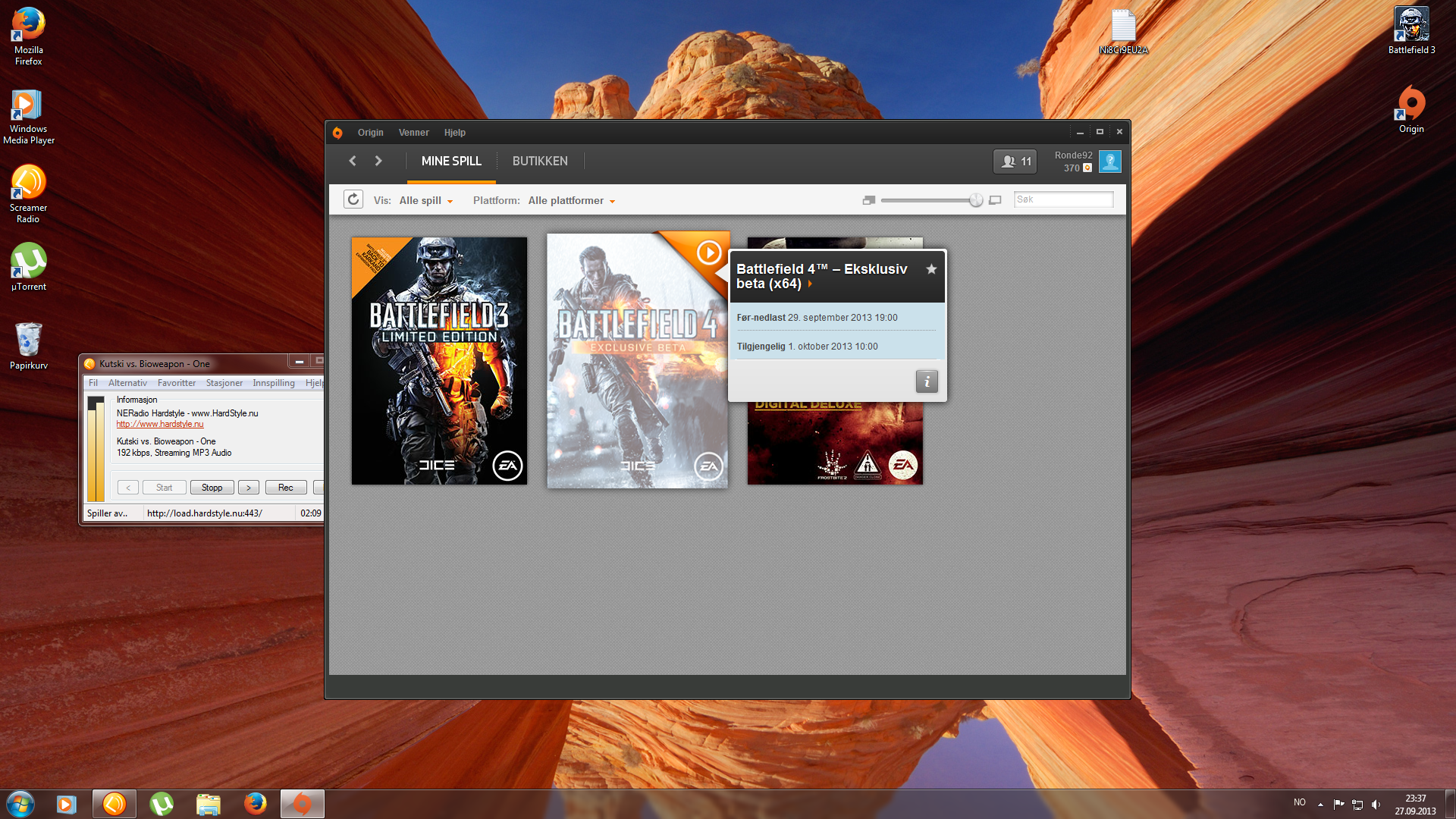Focus the Søk search field
1456x819 pixels.
tap(1063, 199)
